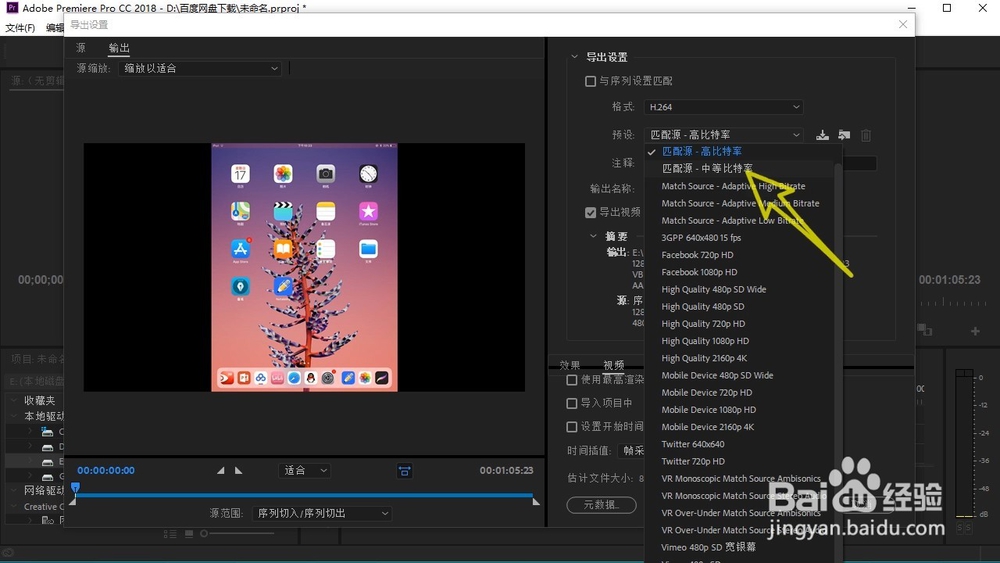Close the export settings dialog
This screenshot has height=563, width=1000.
[903, 24]
